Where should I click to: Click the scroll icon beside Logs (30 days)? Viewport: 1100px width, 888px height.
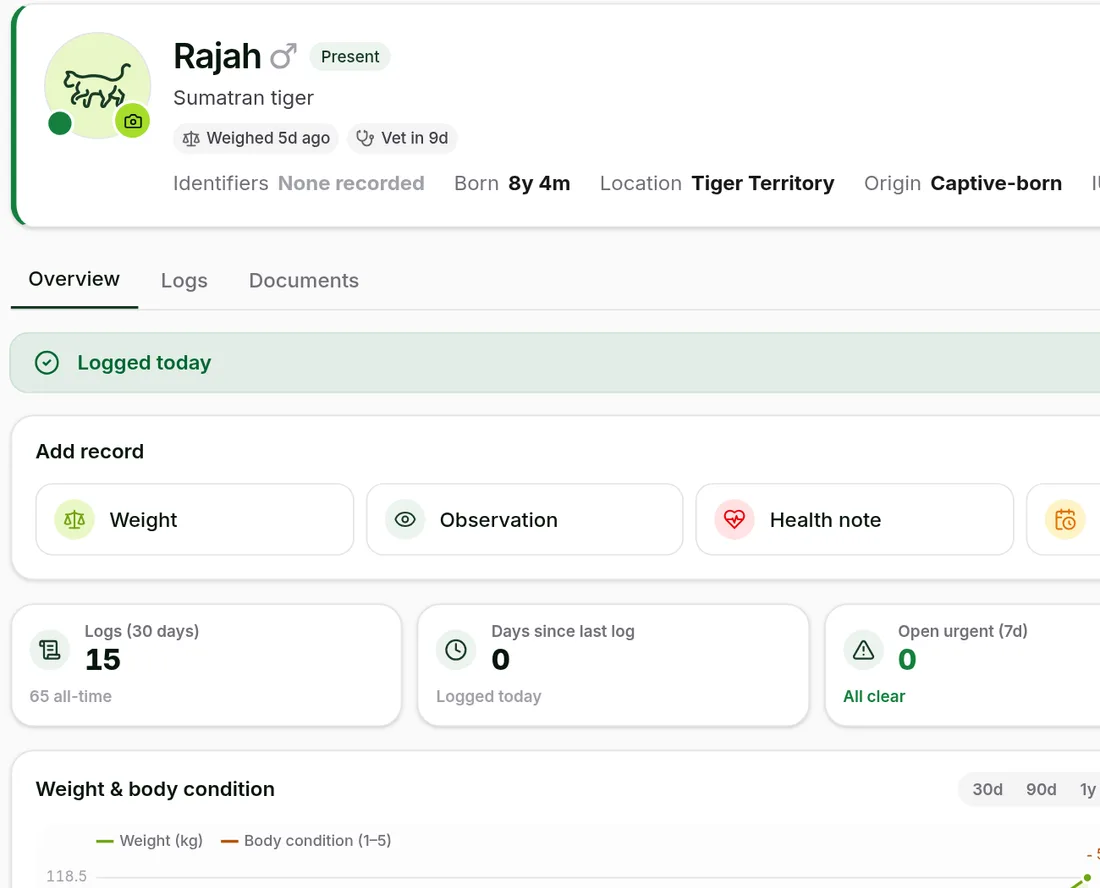click(x=50, y=650)
